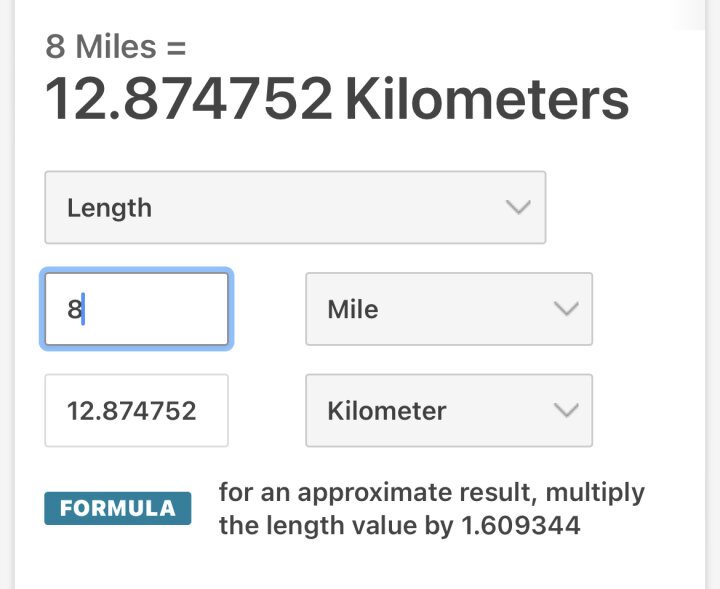Click the blue FORMULA badge
Screen dimensions: 720x589
(x=117, y=508)
